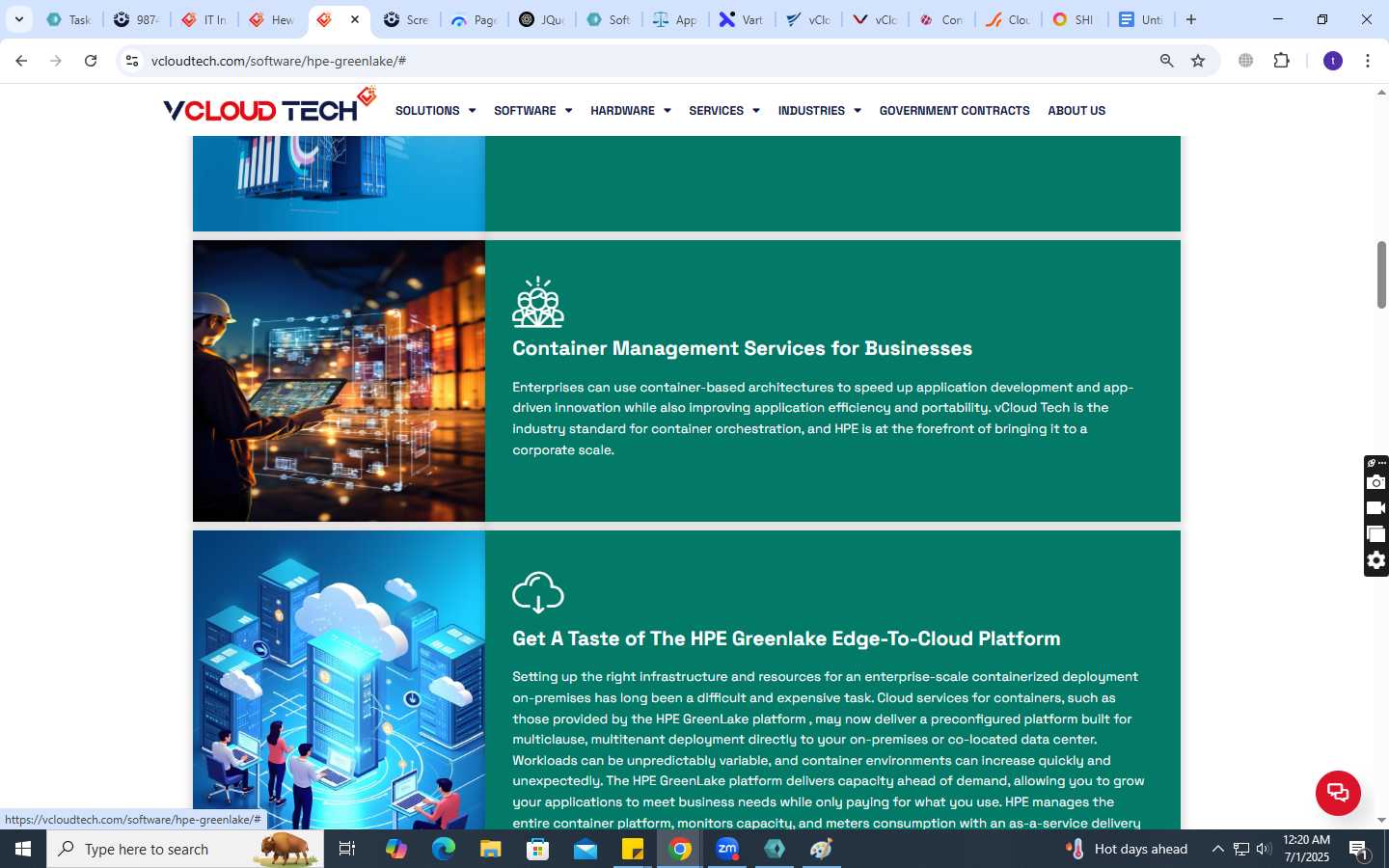This screenshot has height=868, width=1389.
Task: Expand the Solutions menu
Action: pyautogui.click(x=435, y=111)
